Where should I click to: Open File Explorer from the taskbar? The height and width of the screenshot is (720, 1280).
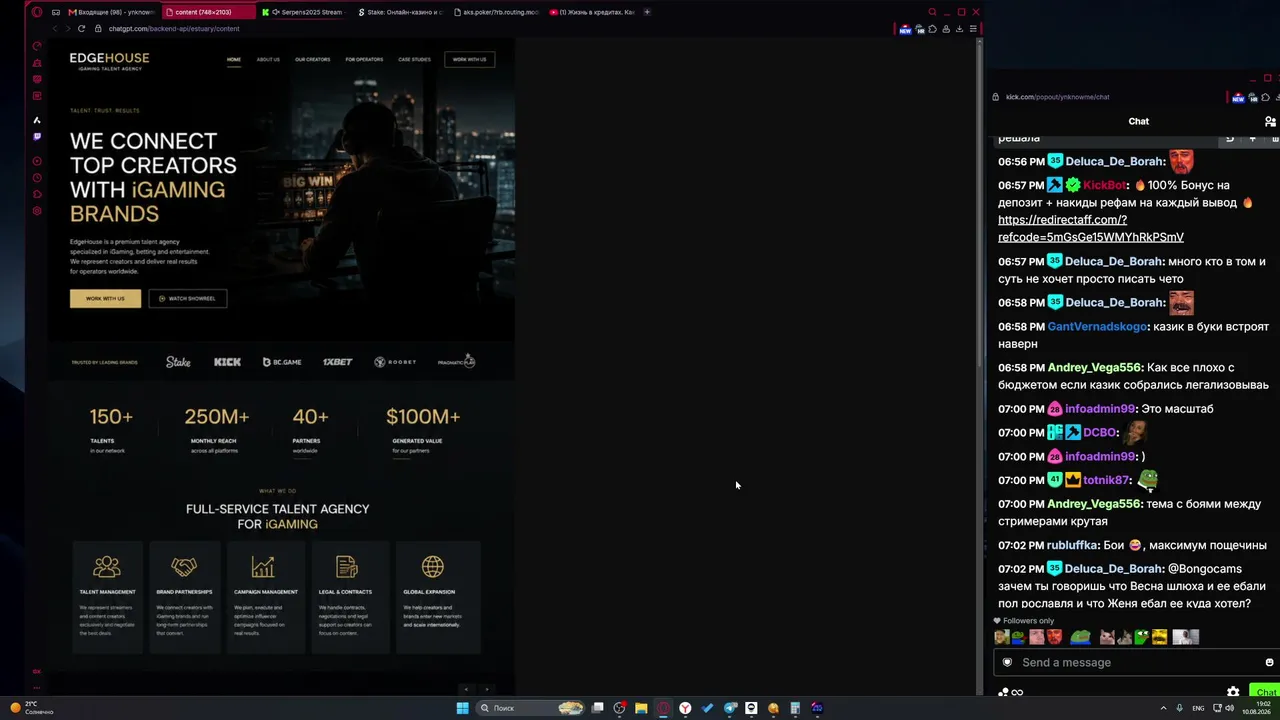[641, 708]
